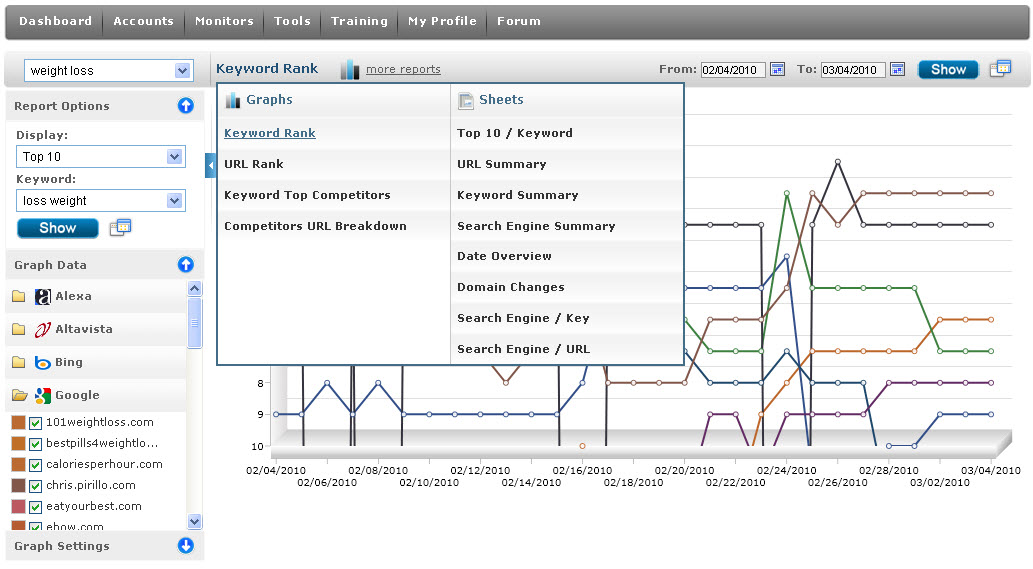The width and height of the screenshot is (1033, 569).
Task: Open the Monitors menu
Action: [x=224, y=21]
